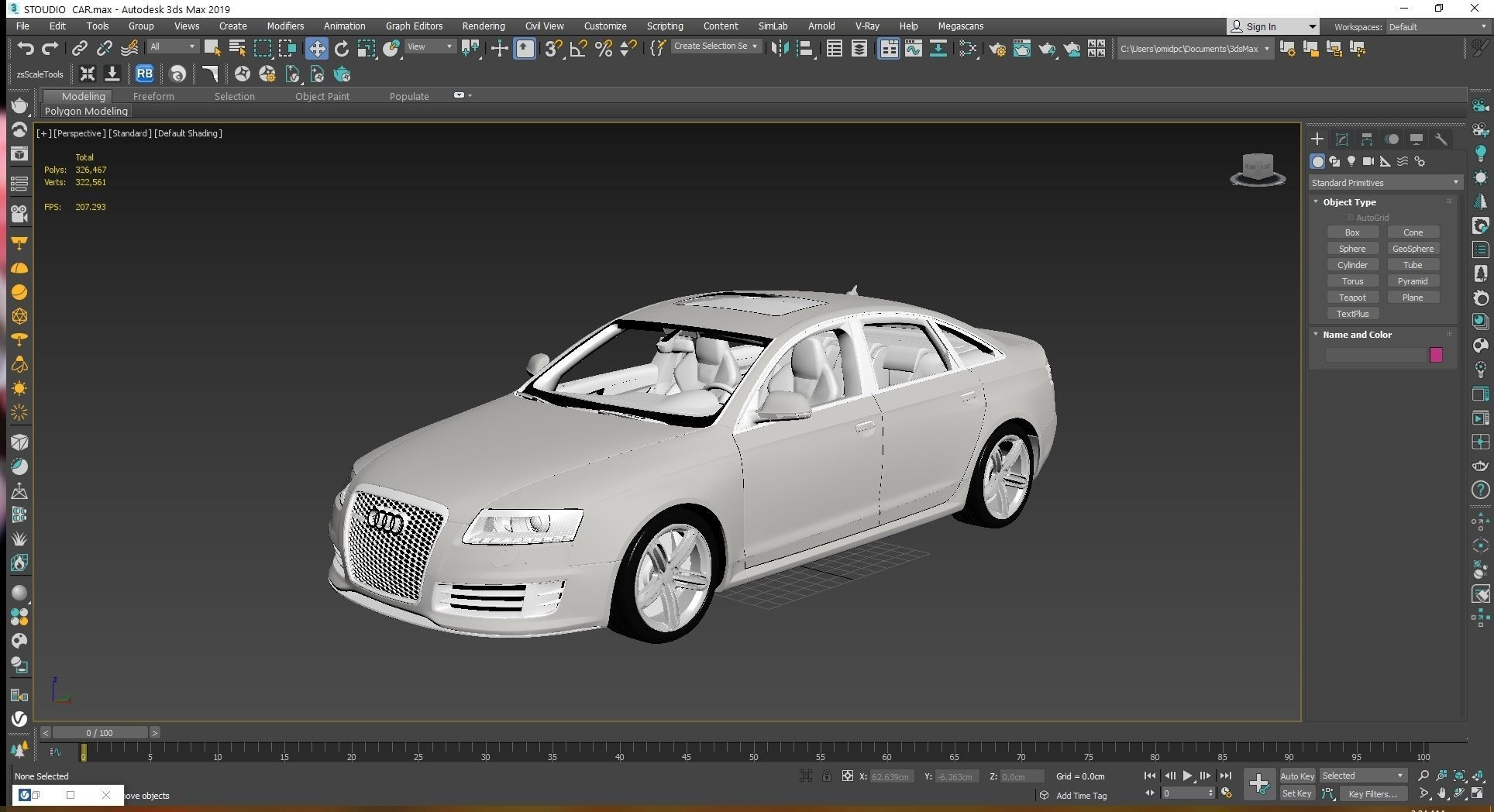Viewport: 1494px width, 812px height.
Task: Open Create Selection Set dropdown
Action: [715, 46]
